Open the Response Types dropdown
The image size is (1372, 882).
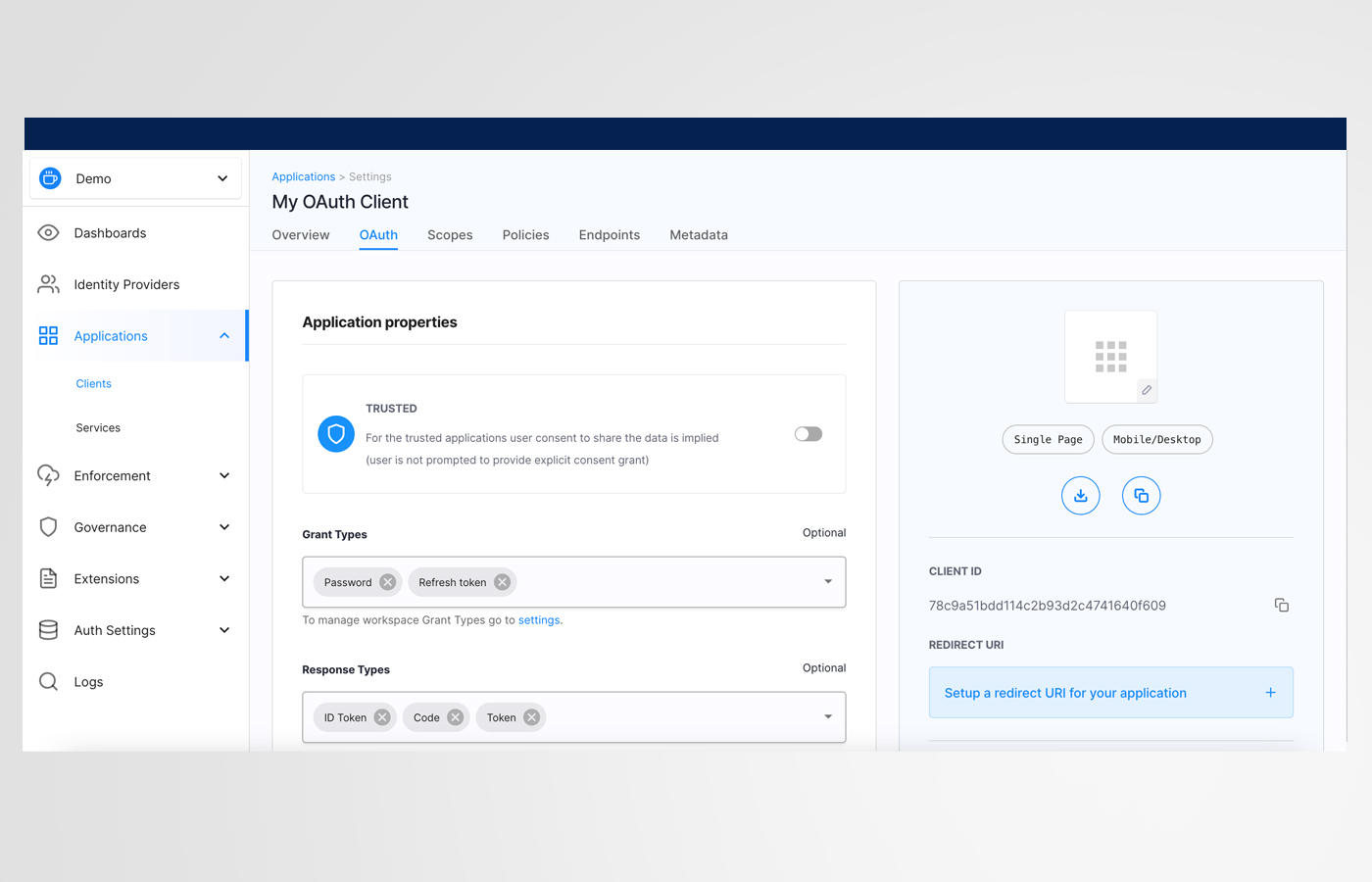(826, 716)
